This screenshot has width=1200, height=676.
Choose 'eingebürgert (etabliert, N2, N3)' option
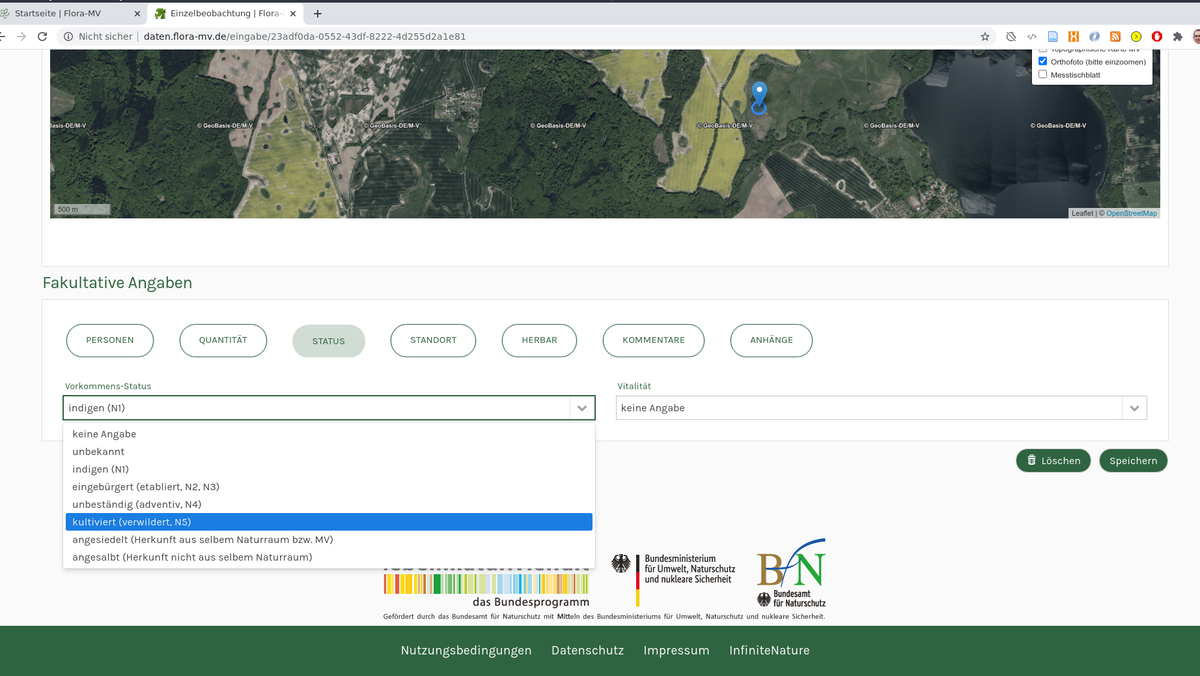(329, 487)
